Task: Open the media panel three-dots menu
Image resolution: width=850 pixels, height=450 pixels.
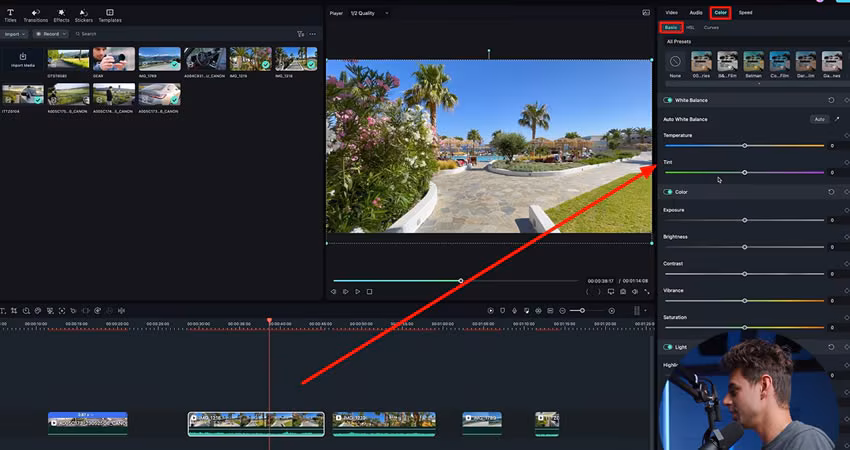Action: tap(313, 34)
